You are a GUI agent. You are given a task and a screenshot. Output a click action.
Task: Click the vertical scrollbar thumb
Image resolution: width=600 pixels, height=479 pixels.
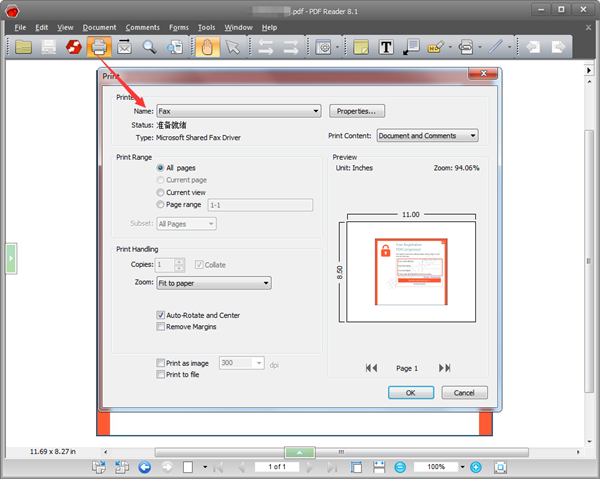tap(589, 261)
